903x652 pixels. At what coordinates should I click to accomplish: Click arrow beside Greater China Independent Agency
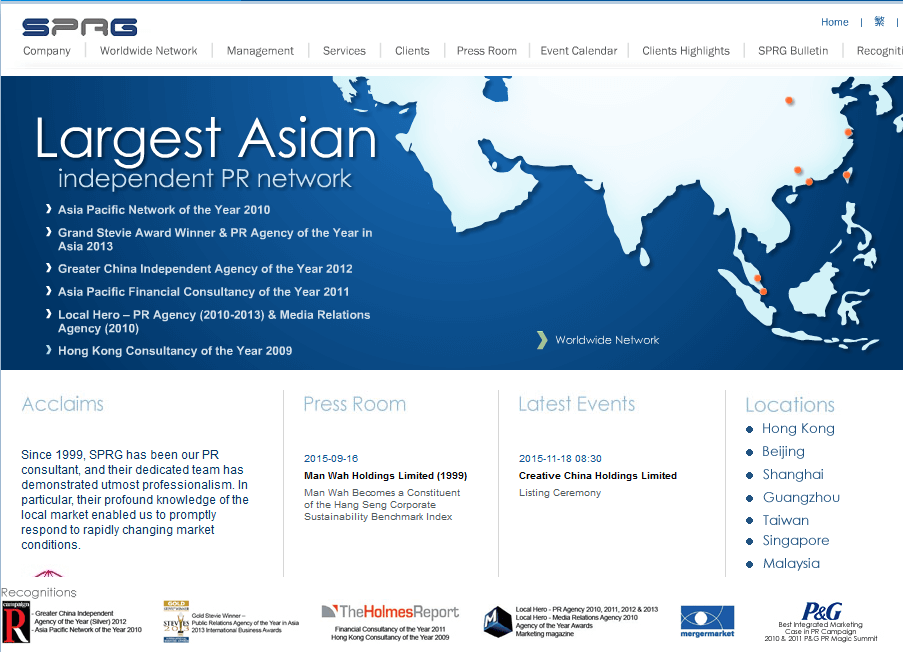pyautogui.click(x=49, y=268)
